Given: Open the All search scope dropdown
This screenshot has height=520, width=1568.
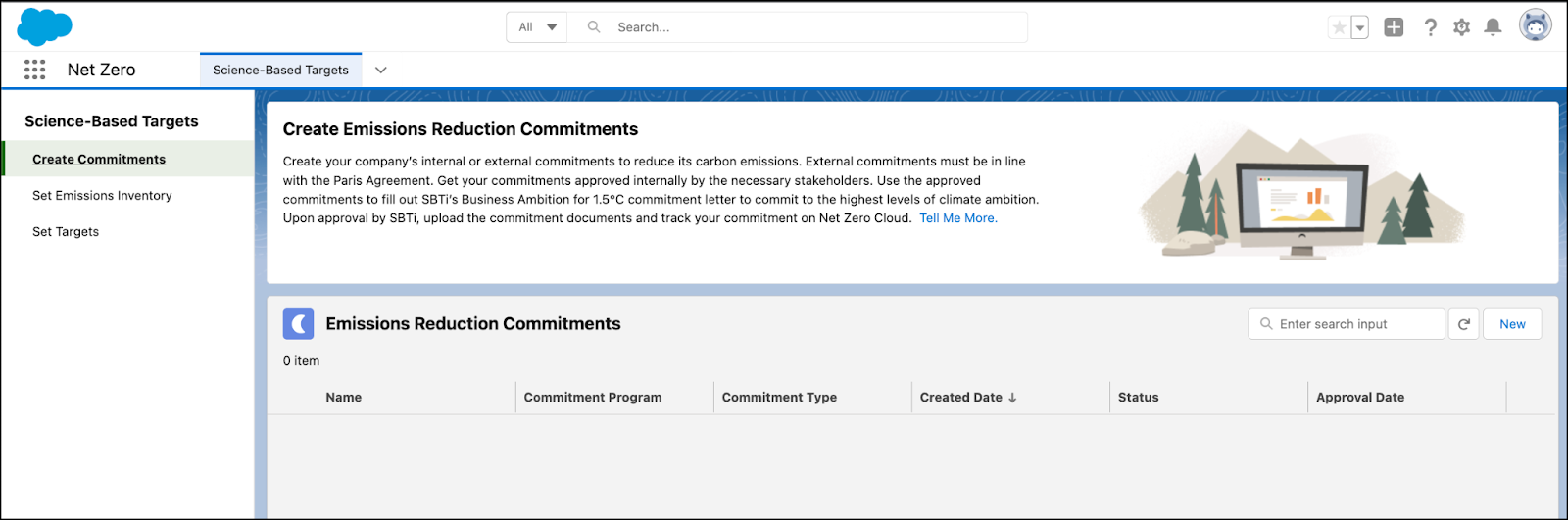Looking at the screenshot, I should (x=537, y=27).
